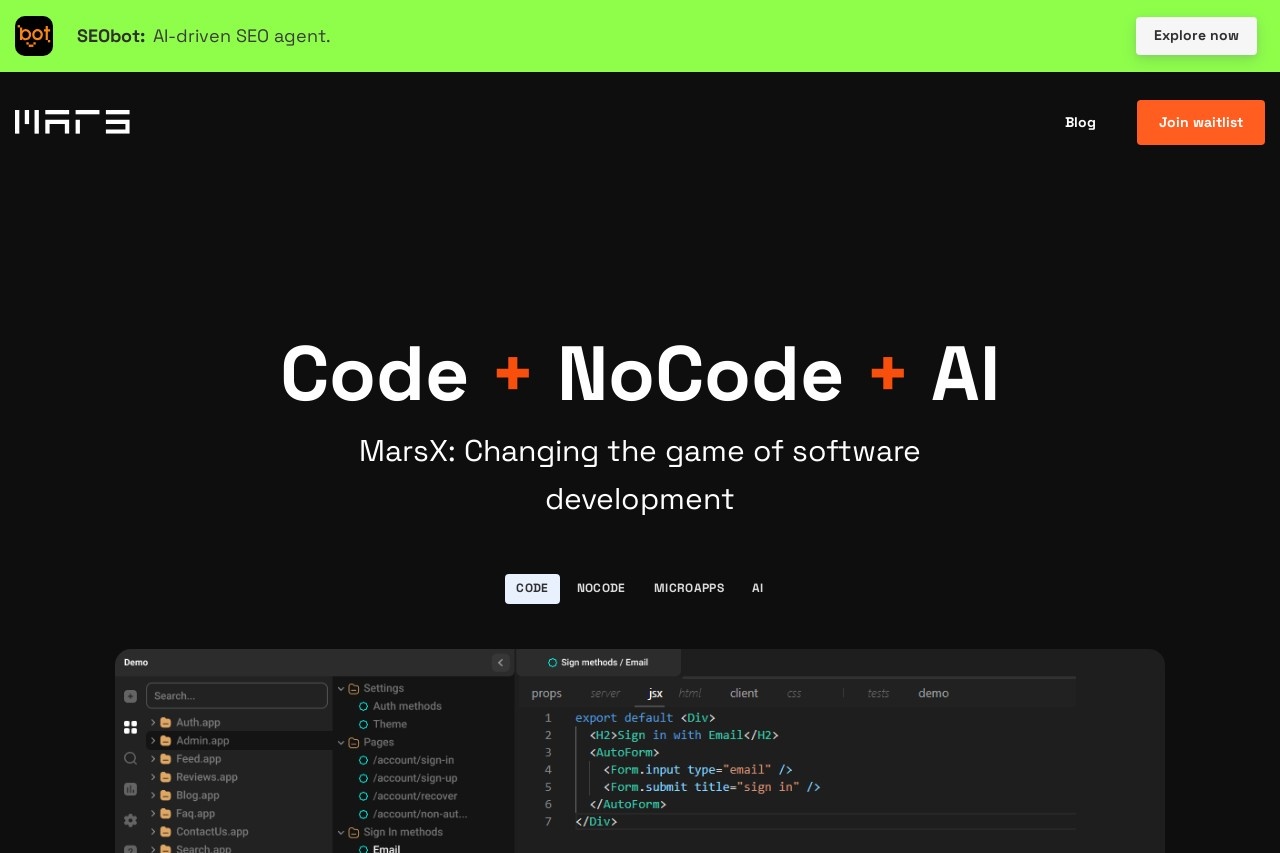Viewport: 1280px width, 853px height.
Task: Click the MARS logo in header
Action: (x=72, y=122)
